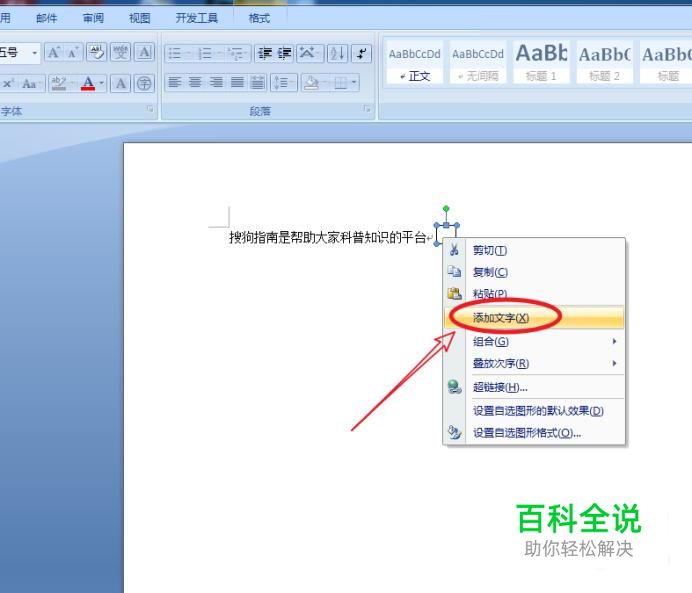This screenshot has width=692, height=593.
Task: Apply the 正文 style
Action: tap(414, 62)
